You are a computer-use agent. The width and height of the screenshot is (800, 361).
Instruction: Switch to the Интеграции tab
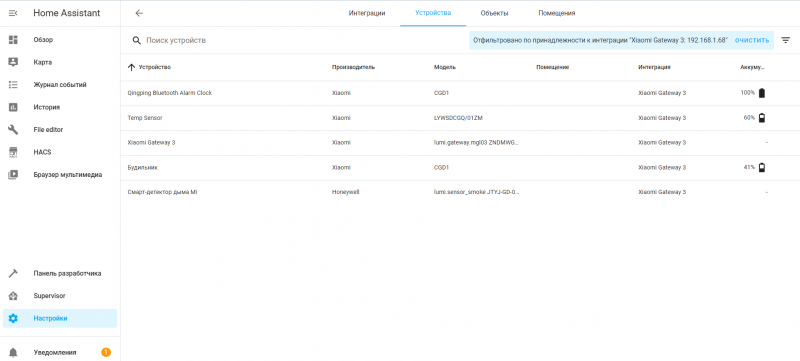(x=367, y=13)
